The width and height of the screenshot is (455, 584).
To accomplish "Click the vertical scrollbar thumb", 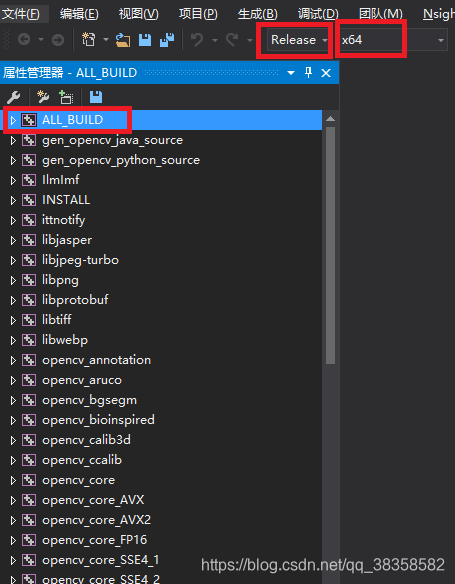I will (x=330, y=245).
